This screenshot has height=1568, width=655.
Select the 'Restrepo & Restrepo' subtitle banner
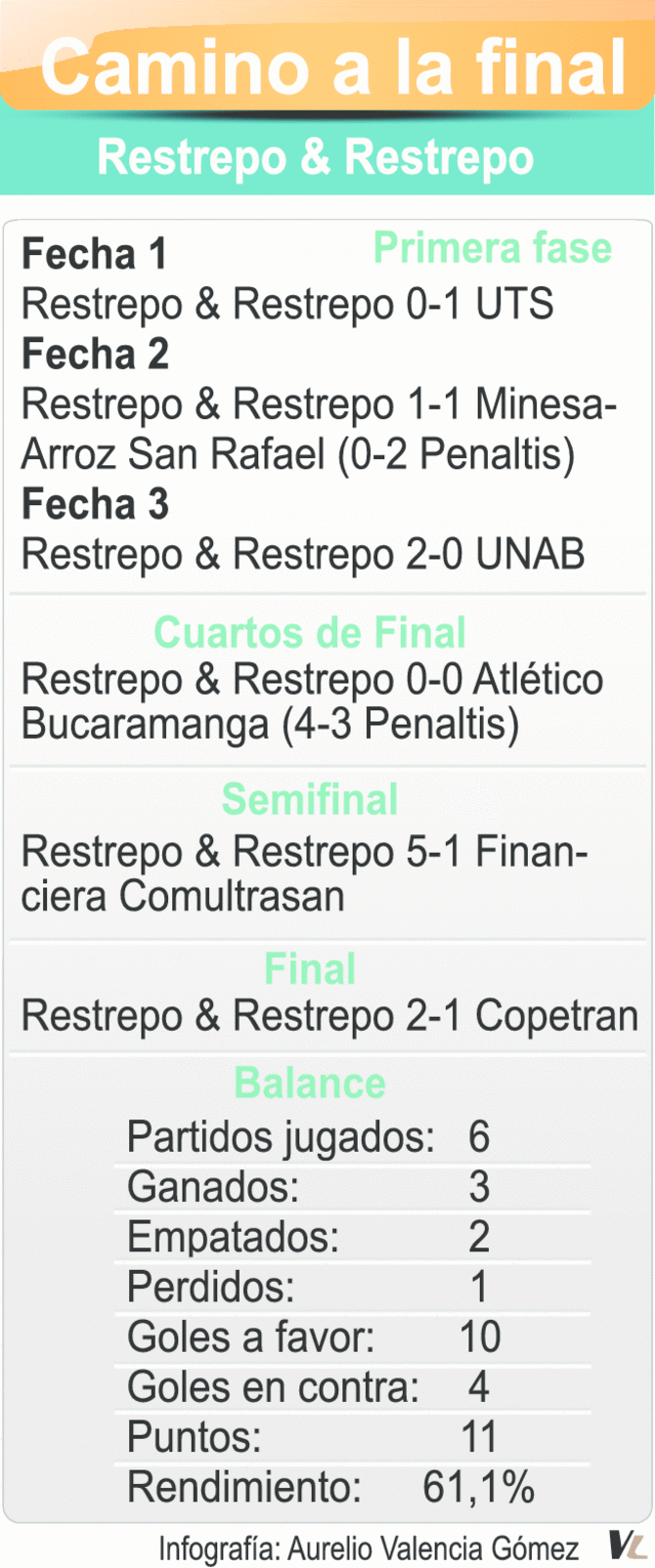point(316,157)
